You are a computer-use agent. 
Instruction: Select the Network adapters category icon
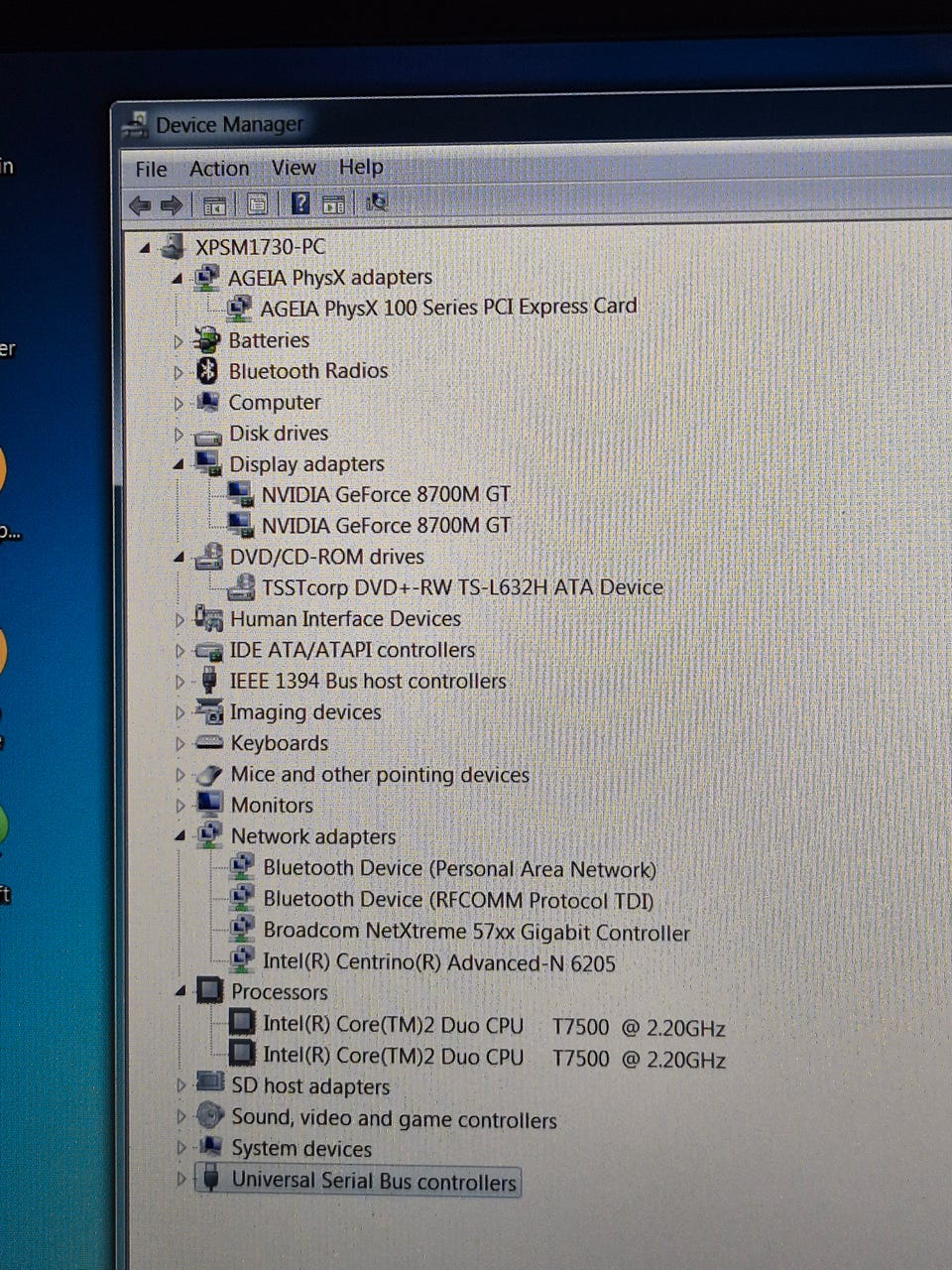click(209, 835)
